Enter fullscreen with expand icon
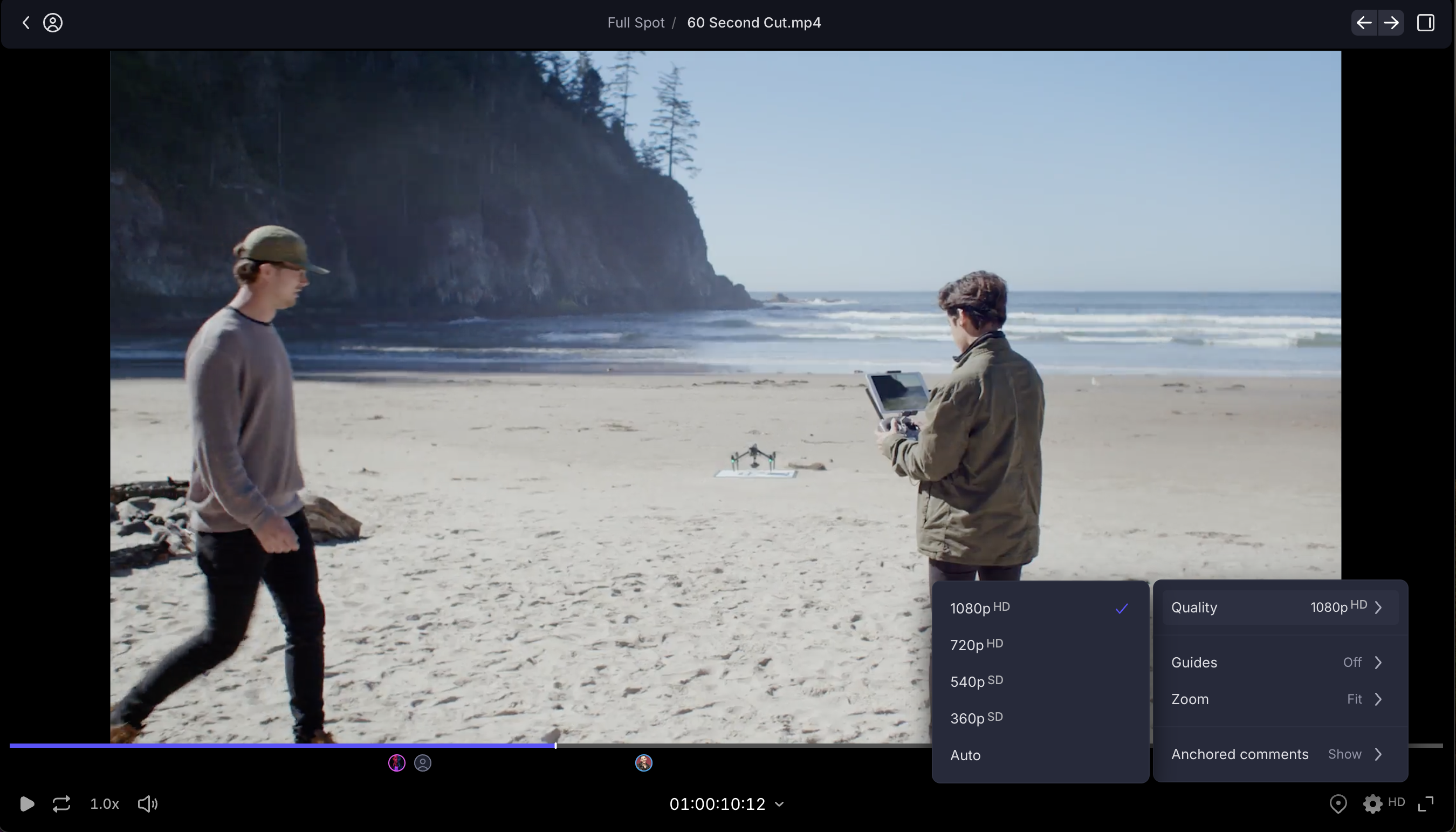The width and height of the screenshot is (1456, 832). [x=1426, y=804]
